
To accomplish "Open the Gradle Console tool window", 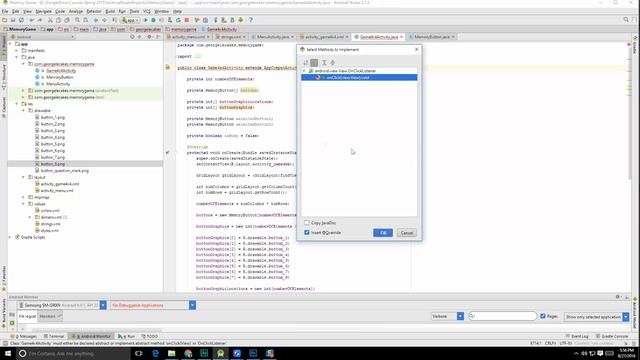I will (x=612, y=336).
